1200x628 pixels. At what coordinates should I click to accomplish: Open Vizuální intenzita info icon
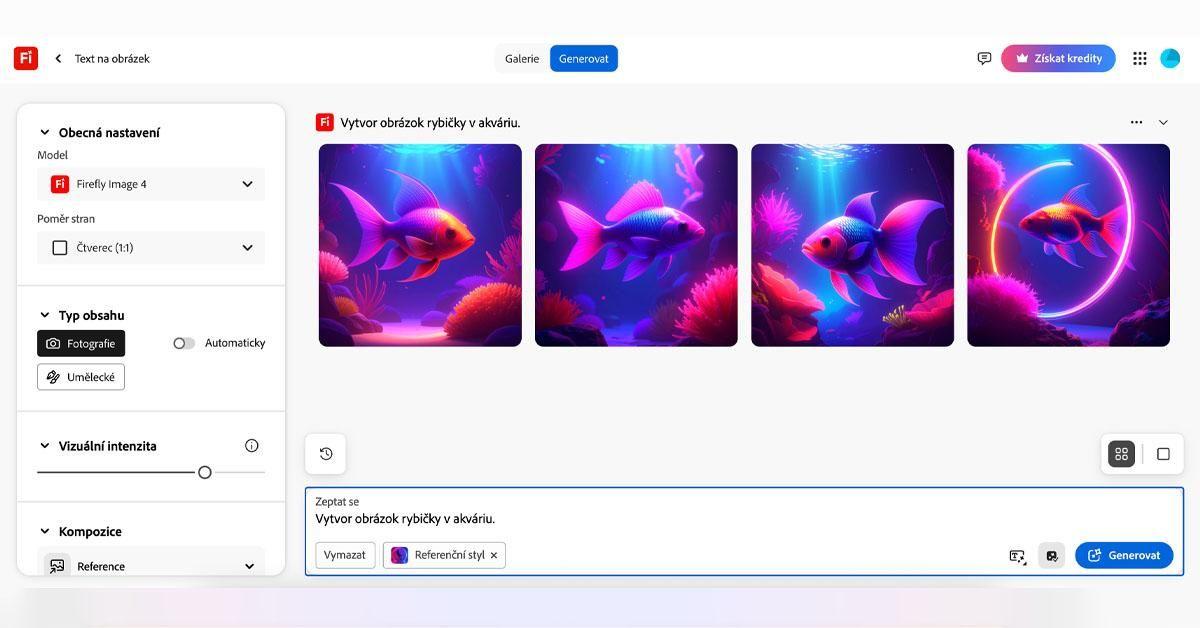click(252, 446)
